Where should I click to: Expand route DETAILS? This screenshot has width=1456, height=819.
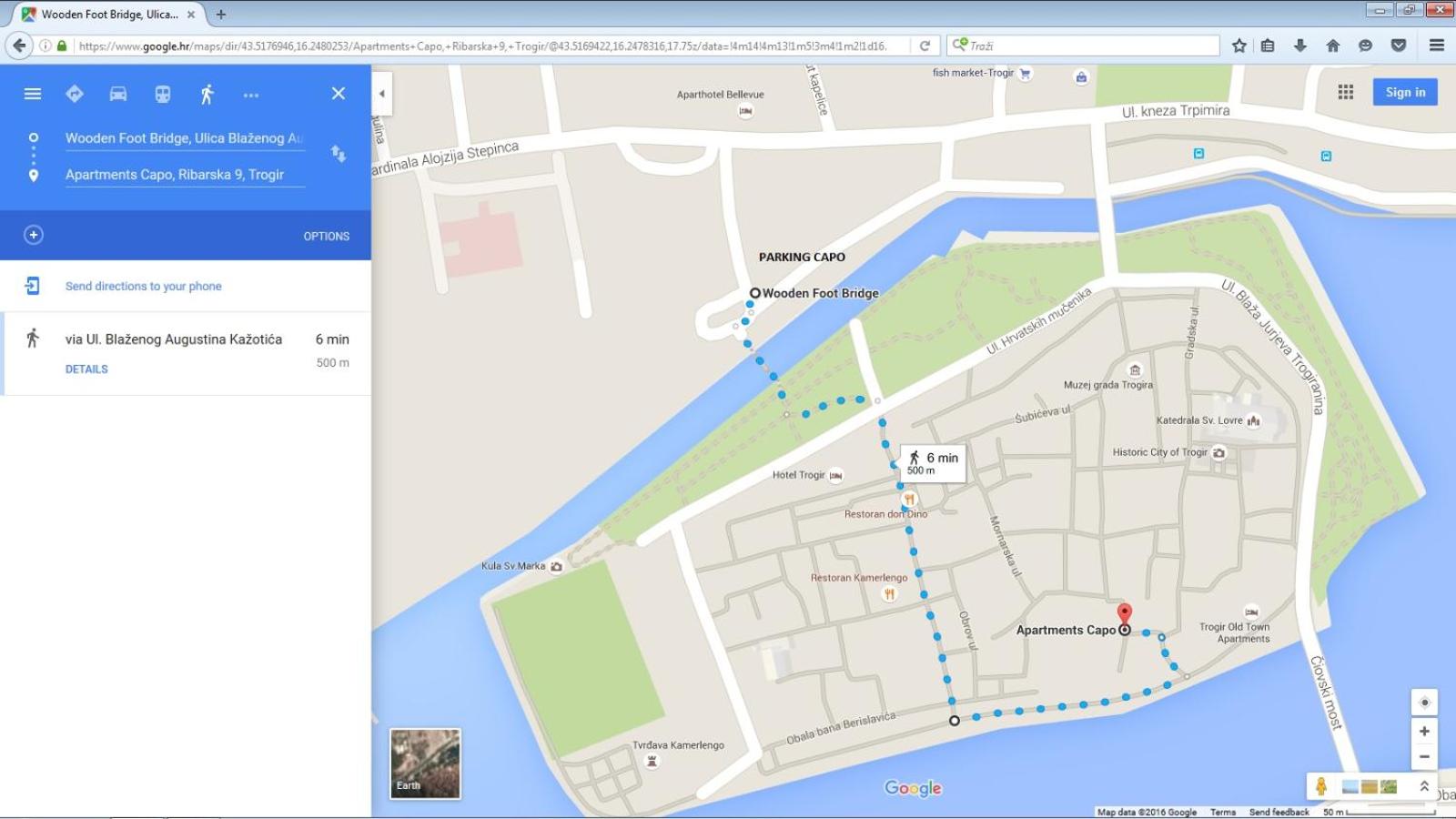pos(86,369)
